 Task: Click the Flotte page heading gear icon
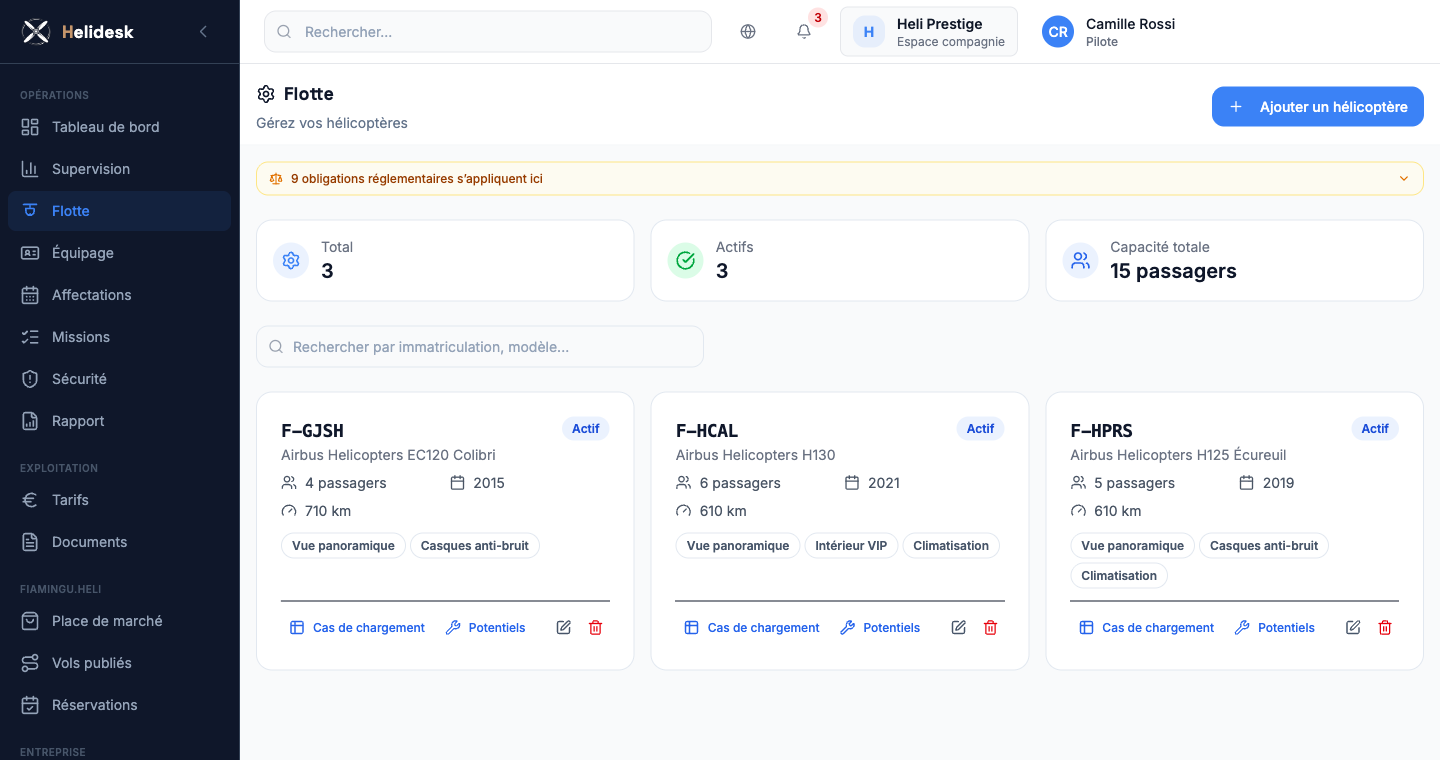(266, 94)
